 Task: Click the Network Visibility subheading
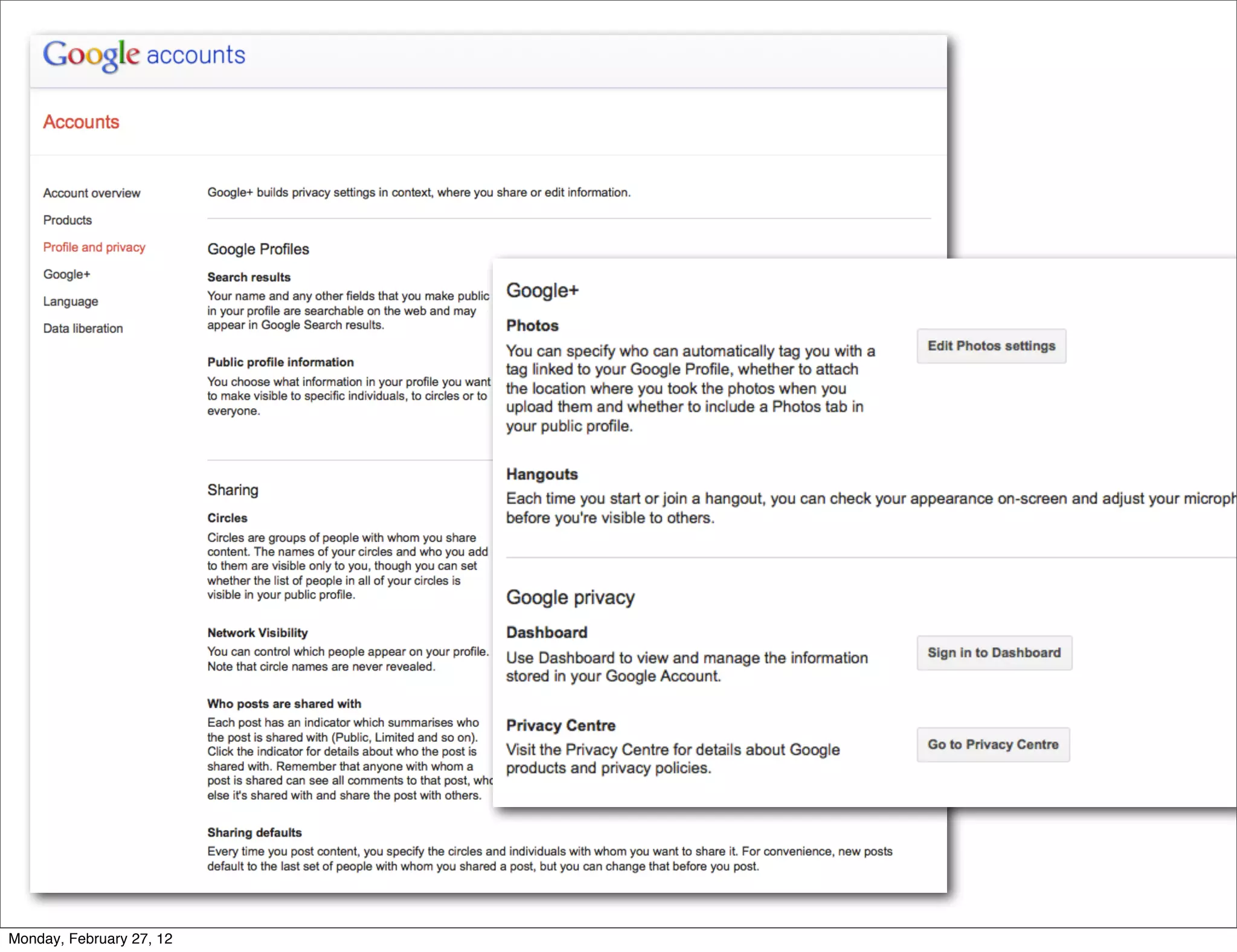pyautogui.click(x=257, y=633)
